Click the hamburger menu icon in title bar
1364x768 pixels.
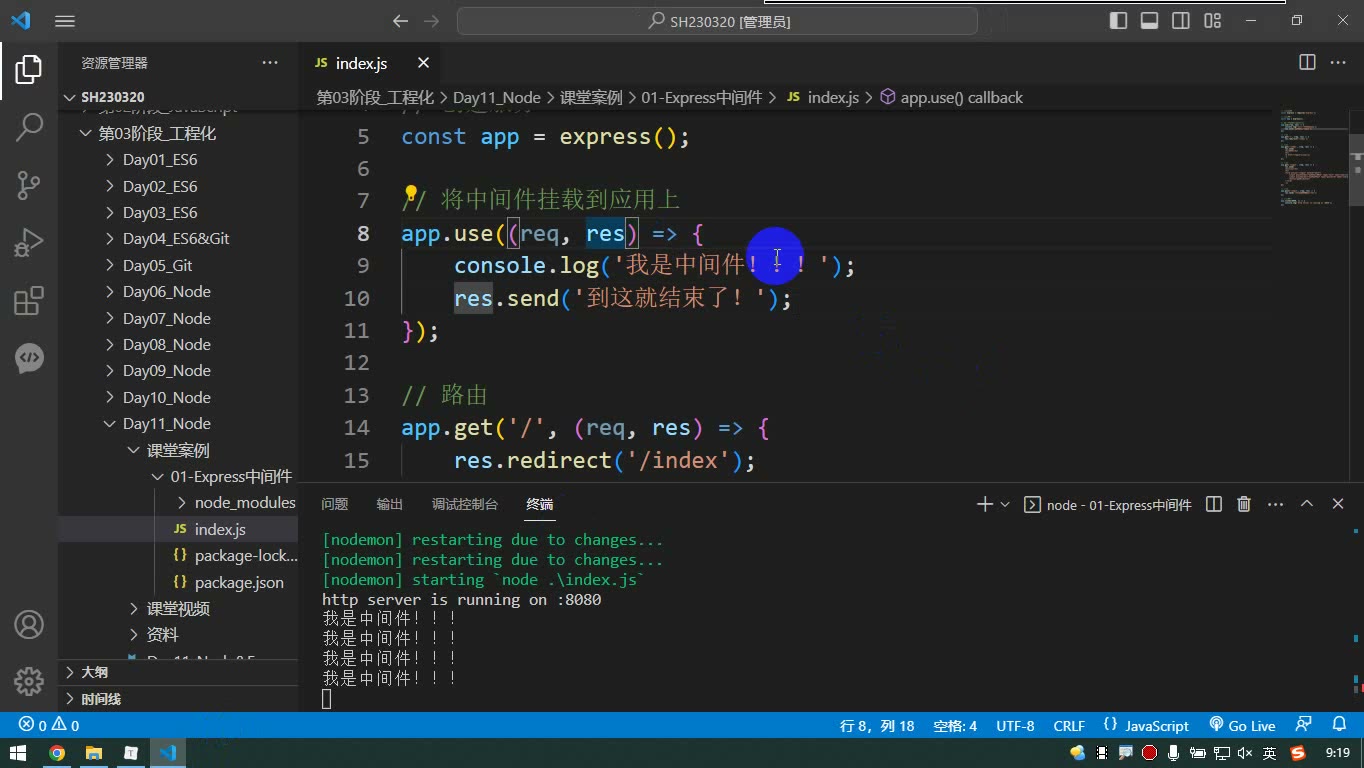coord(64,21)
